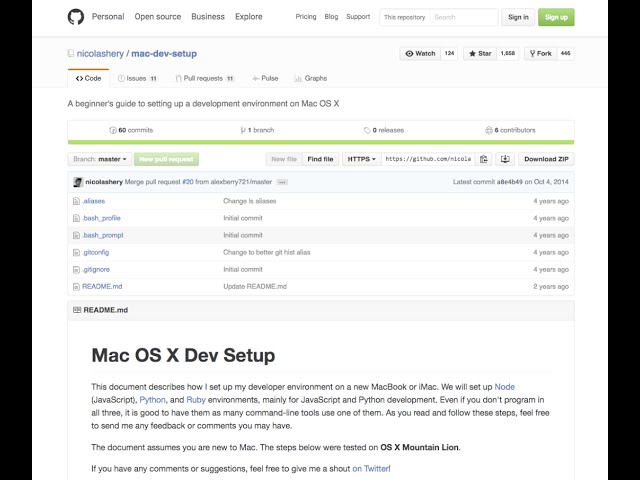This screenshot has width=640, height=480.
Task: Copy clone URL with clipboard icon
Action: (x=484, y=159)
